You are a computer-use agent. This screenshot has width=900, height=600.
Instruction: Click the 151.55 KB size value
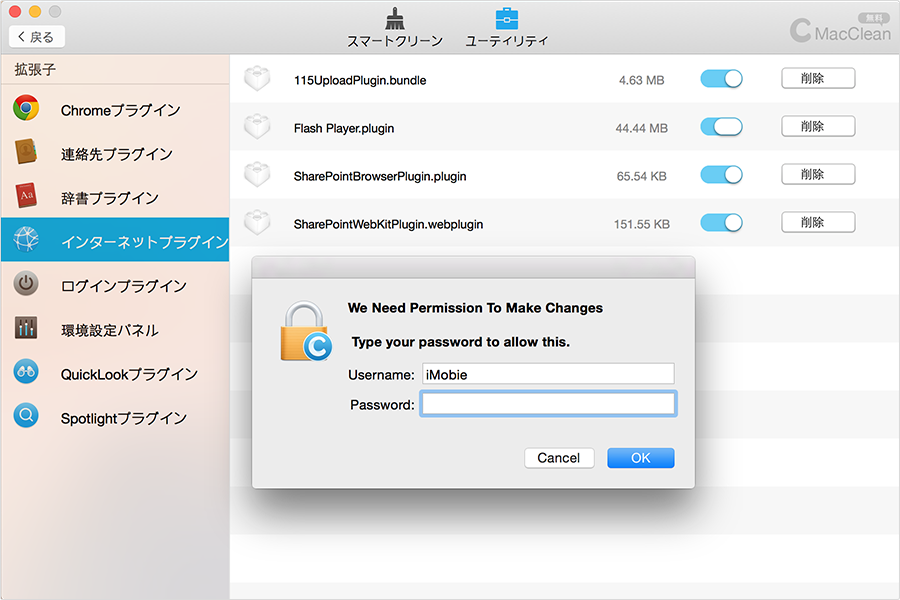click(641, 224)
